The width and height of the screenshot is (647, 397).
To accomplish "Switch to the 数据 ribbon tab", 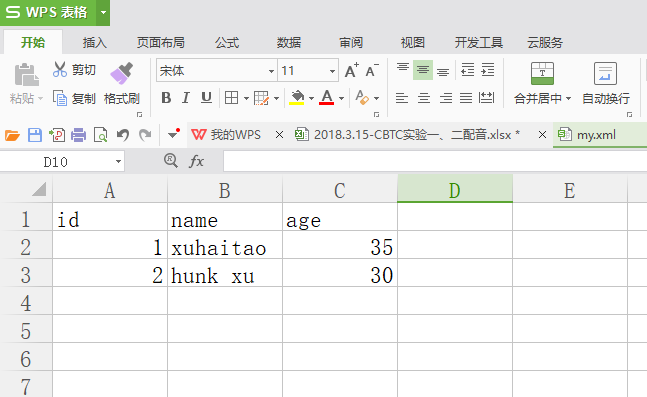I will 289,43.
